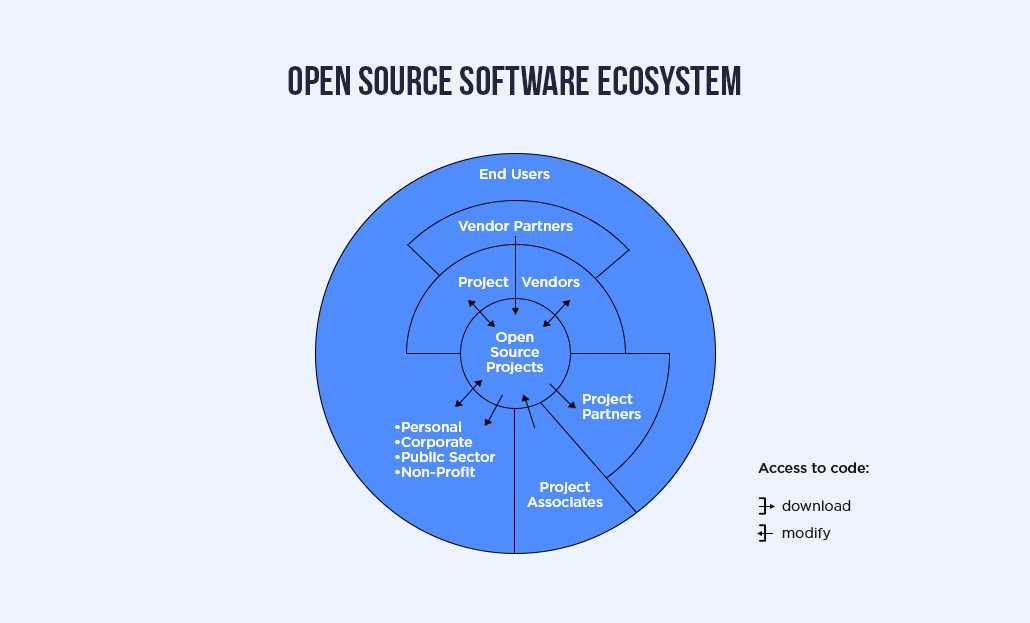Click the Project Partners label

tap(611, 406)
